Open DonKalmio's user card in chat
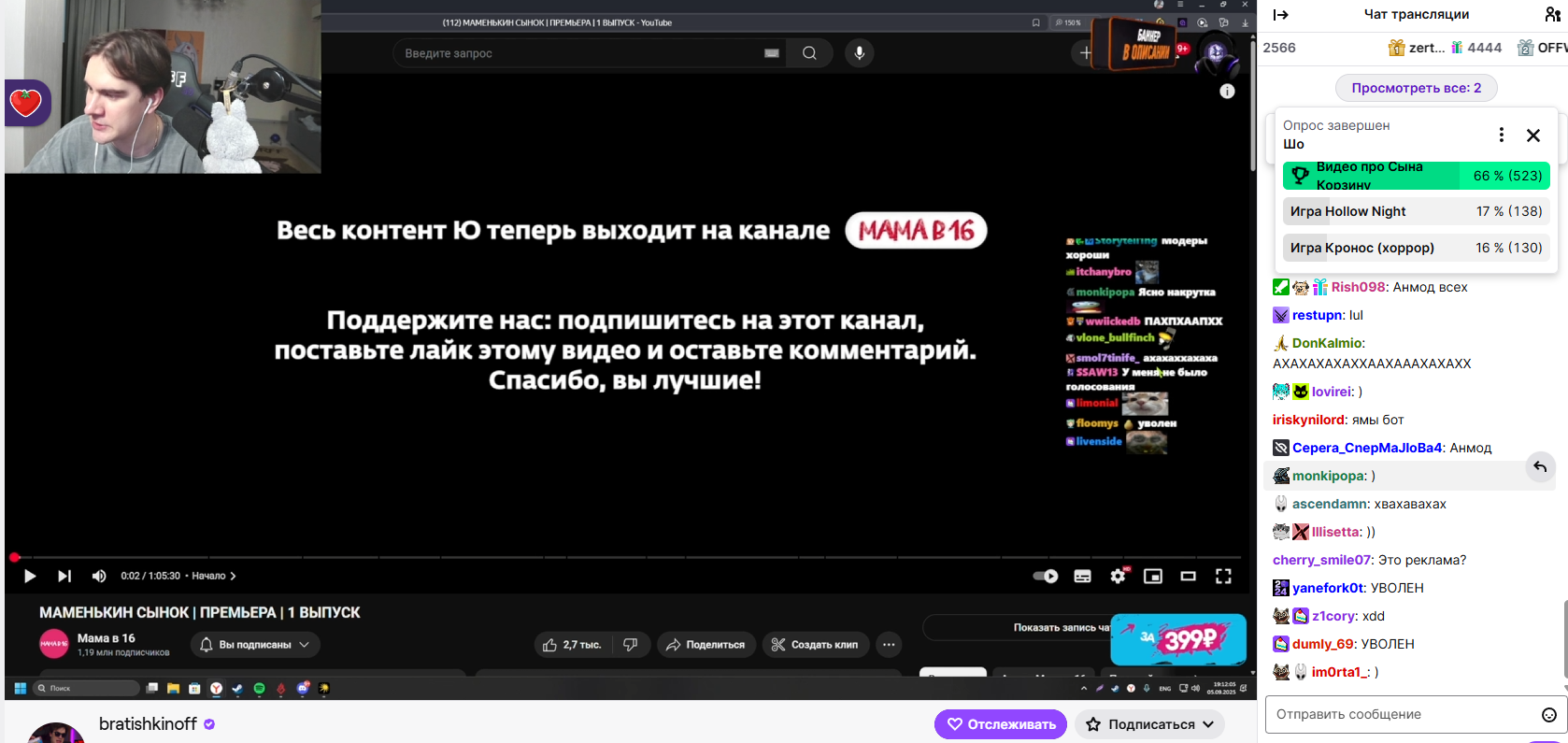The width and height of the screenshot is (1568, 743). (x=1328, y=343)
